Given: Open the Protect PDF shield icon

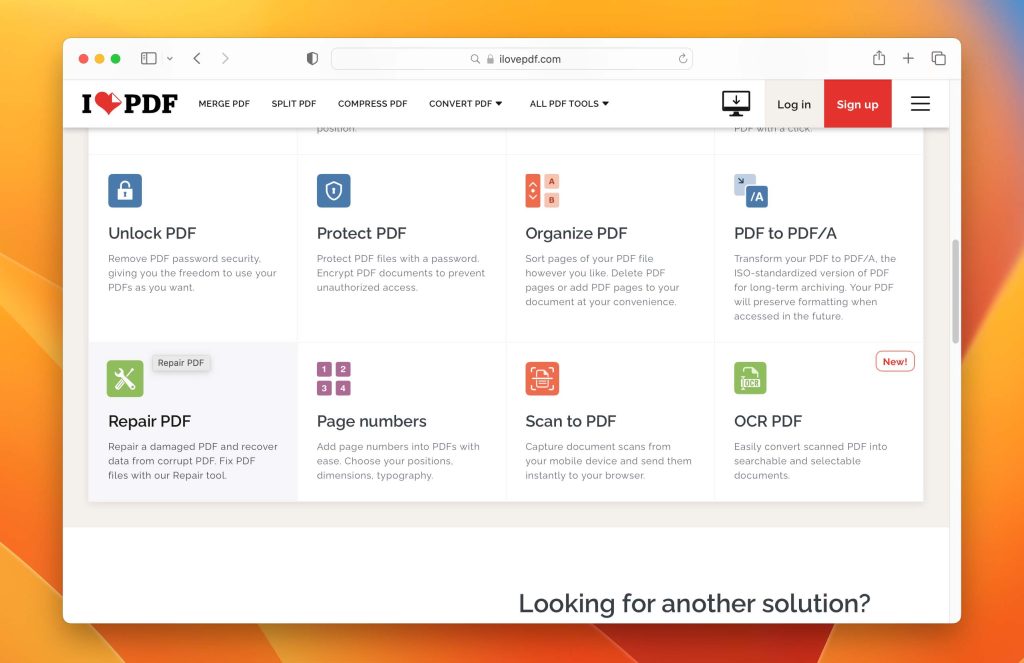Looking at the screenshot, I should (334, 191).
